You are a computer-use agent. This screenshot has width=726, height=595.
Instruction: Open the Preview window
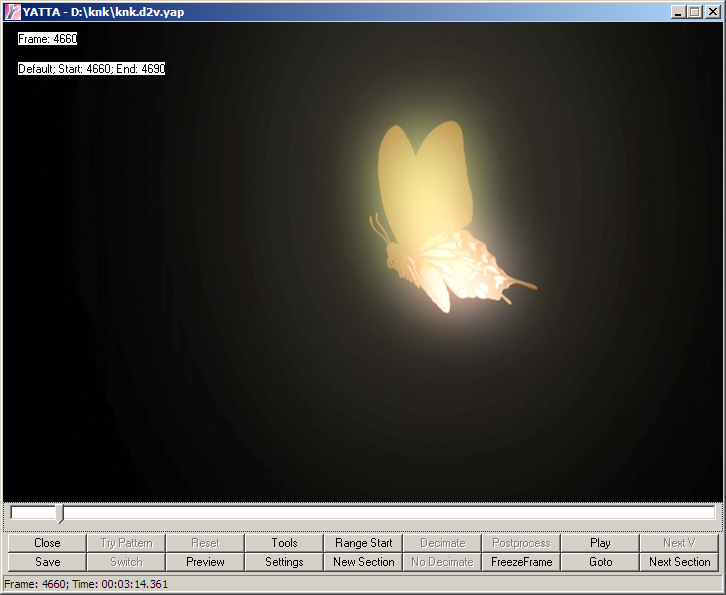(x=205, y=562)
